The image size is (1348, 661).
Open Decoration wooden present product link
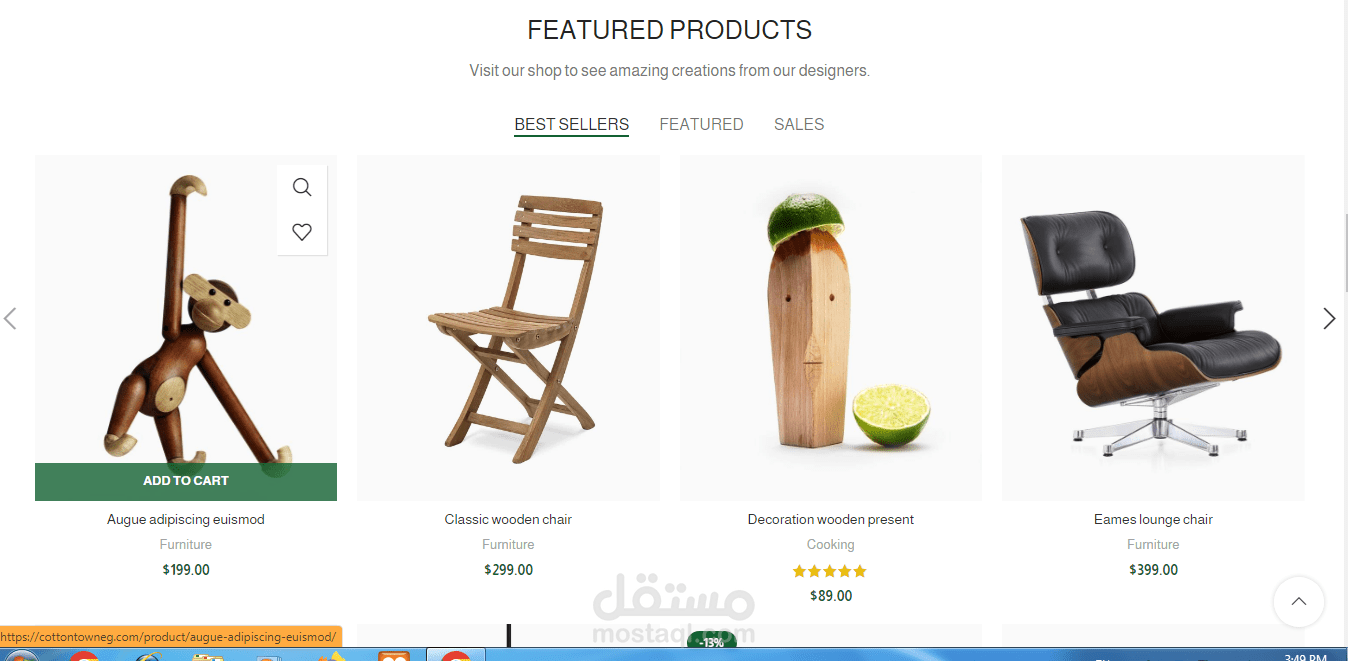click(831, 519)
